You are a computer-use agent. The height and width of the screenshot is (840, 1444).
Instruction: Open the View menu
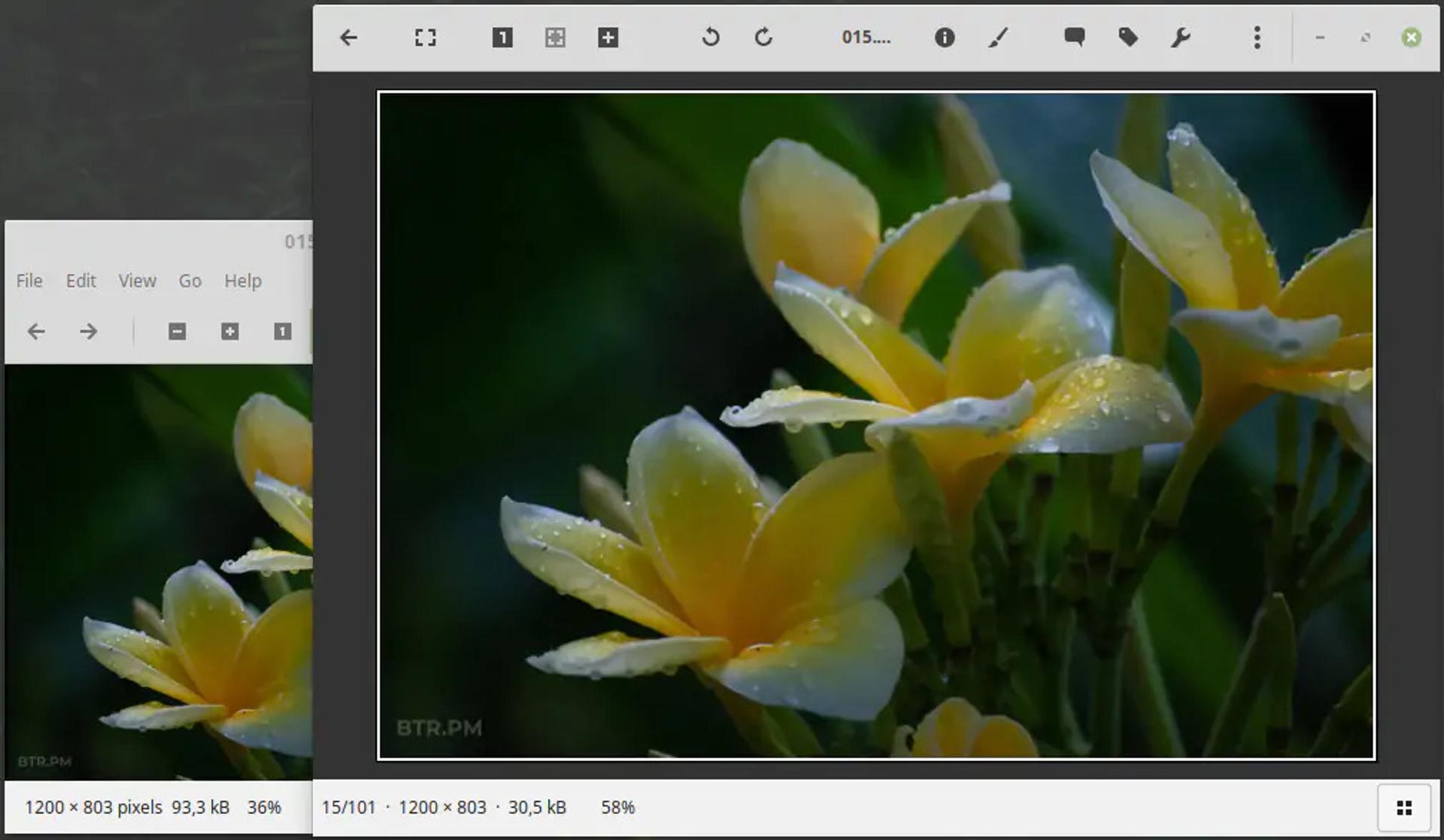137,281
